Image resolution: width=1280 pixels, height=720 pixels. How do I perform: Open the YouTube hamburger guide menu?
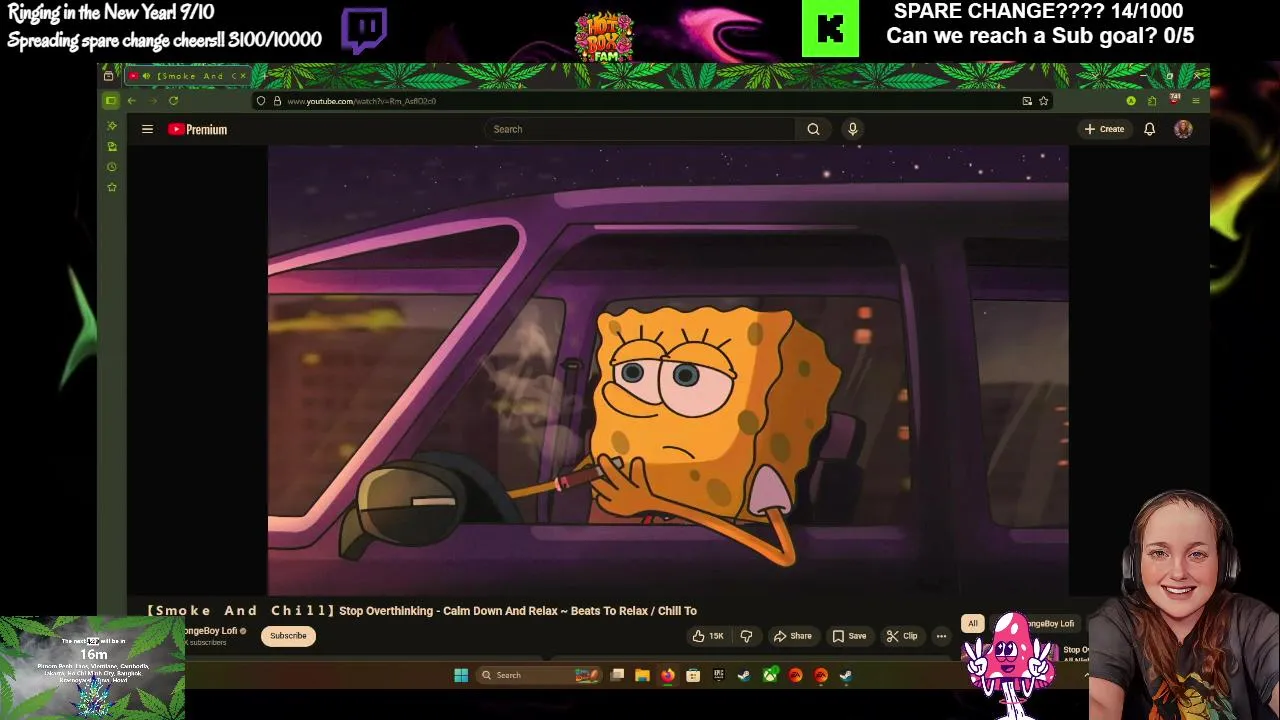click(x=147, y=129)
